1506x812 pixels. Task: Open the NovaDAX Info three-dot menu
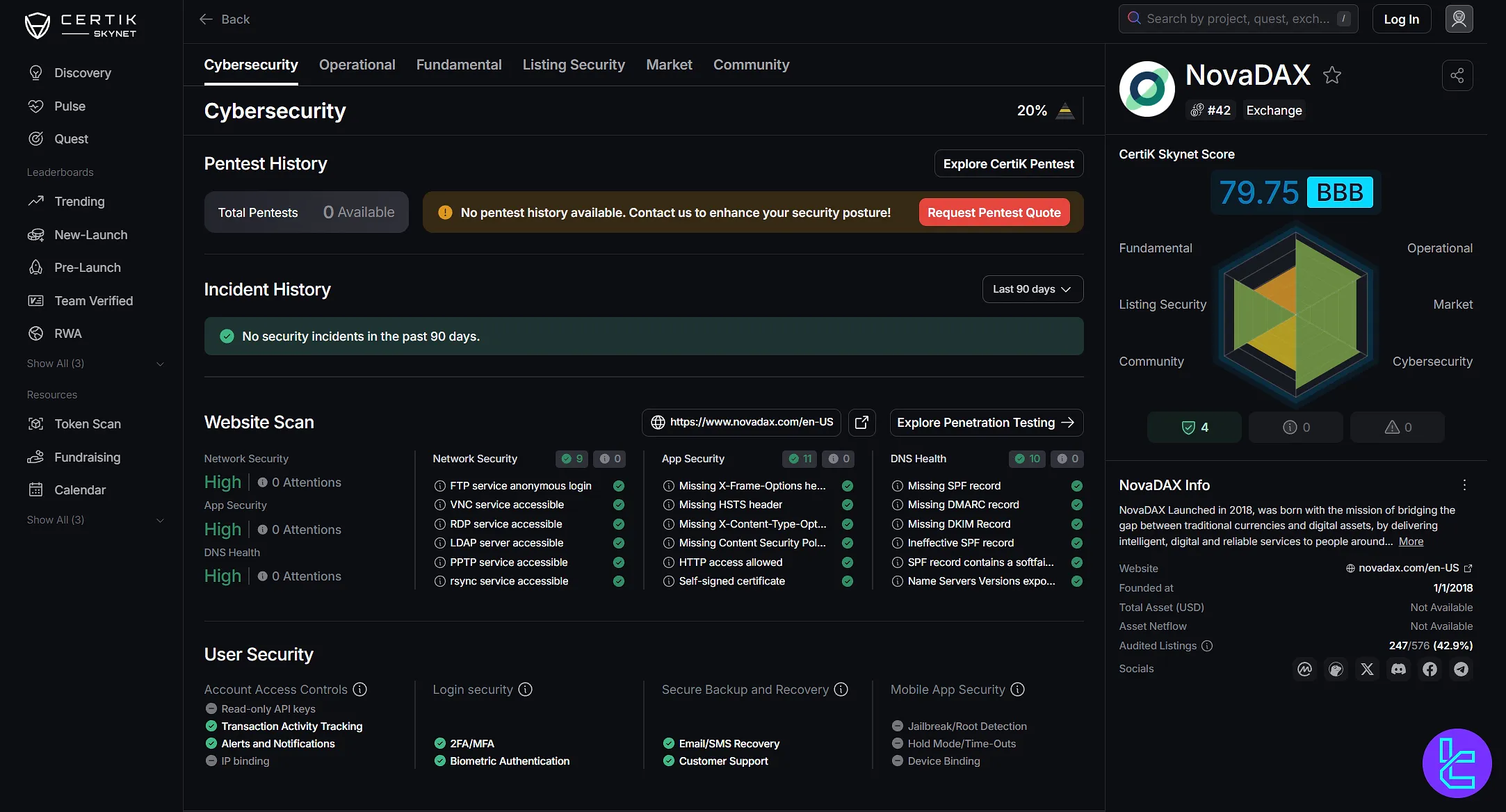pyautogui.click(x=1464, y=485)
